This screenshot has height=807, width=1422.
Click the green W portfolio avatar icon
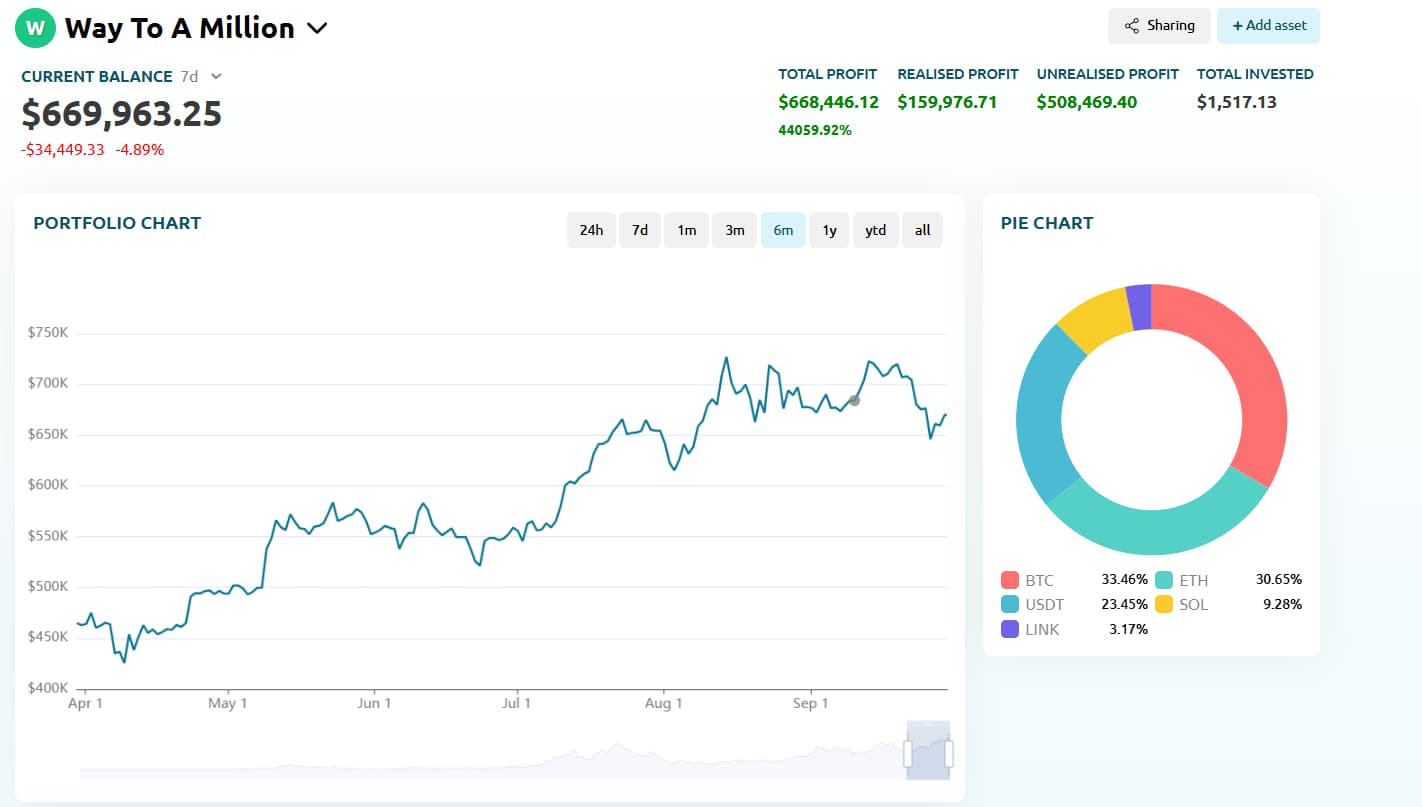35,27
